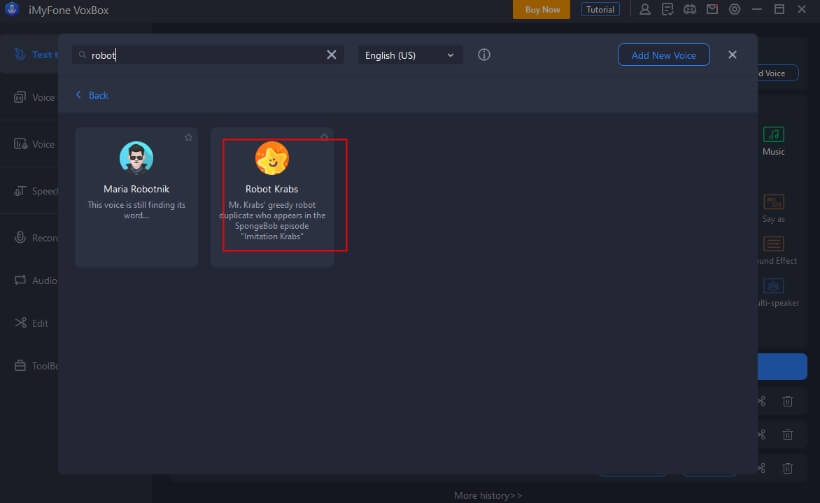Viewport: 820px width, 503px height.
Task: Open the Voice Clone sidebar item
Action: [x=35, y=97]
